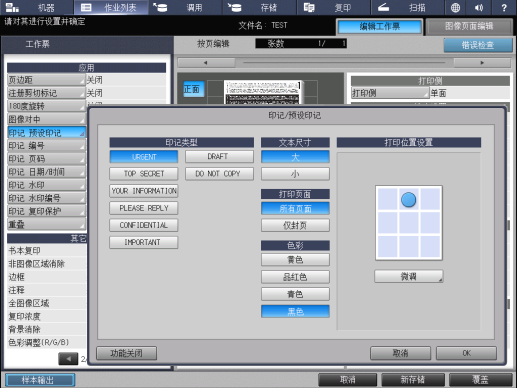Confirm the stamp dialog with OK
Image resolution: width=517 pixels, height=388 pixels.
(466, 353)
